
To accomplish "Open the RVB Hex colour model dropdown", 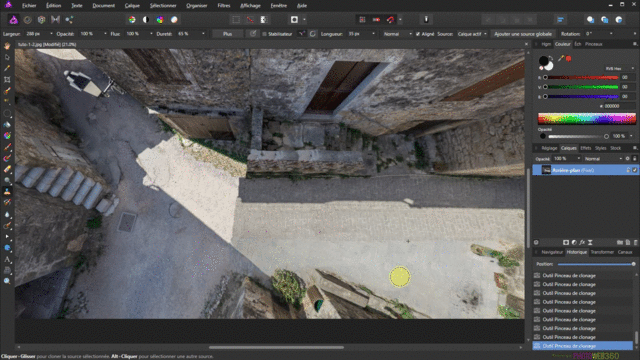I will click(x=620, y=69).
